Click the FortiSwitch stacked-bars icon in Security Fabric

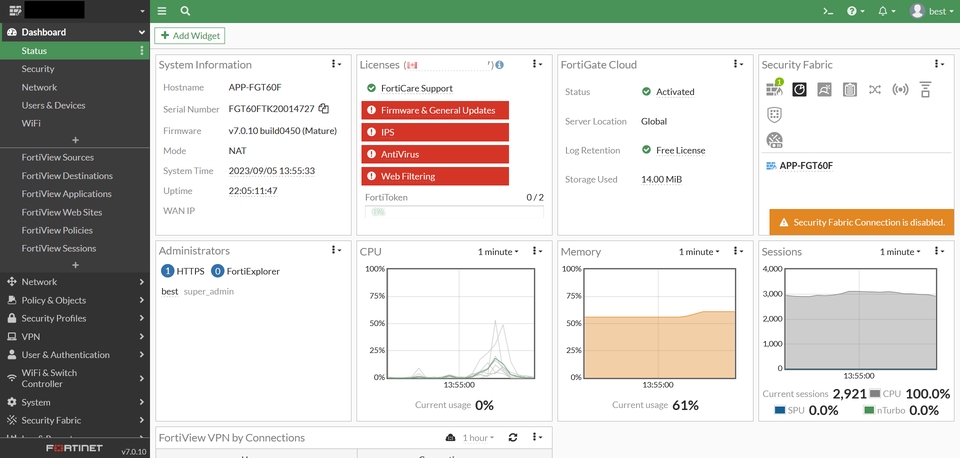(x=925, y=89)
